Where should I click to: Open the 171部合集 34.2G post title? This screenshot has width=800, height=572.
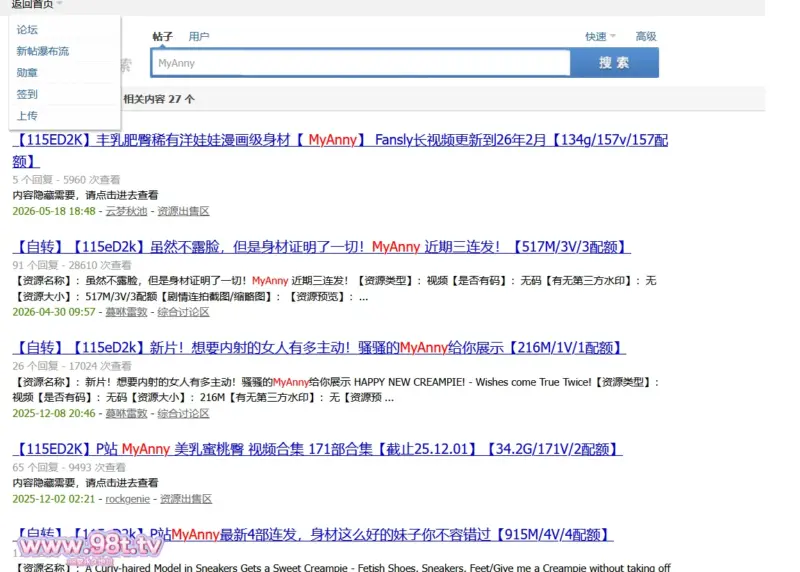point(317,449)
